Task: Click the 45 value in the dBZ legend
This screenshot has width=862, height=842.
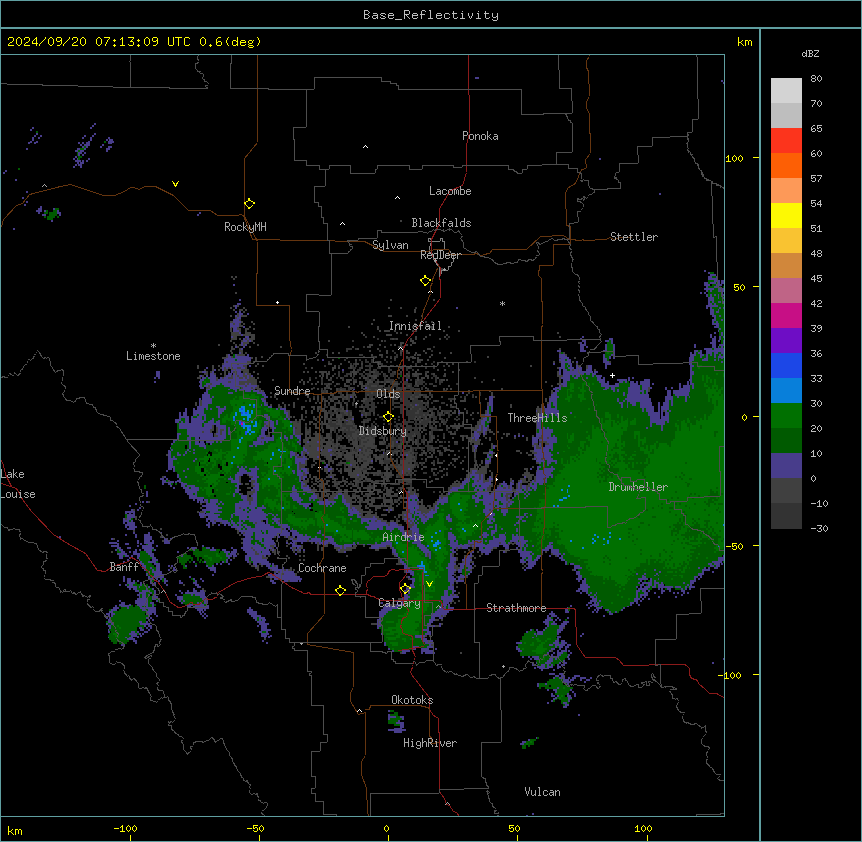Action: [816, 279]
